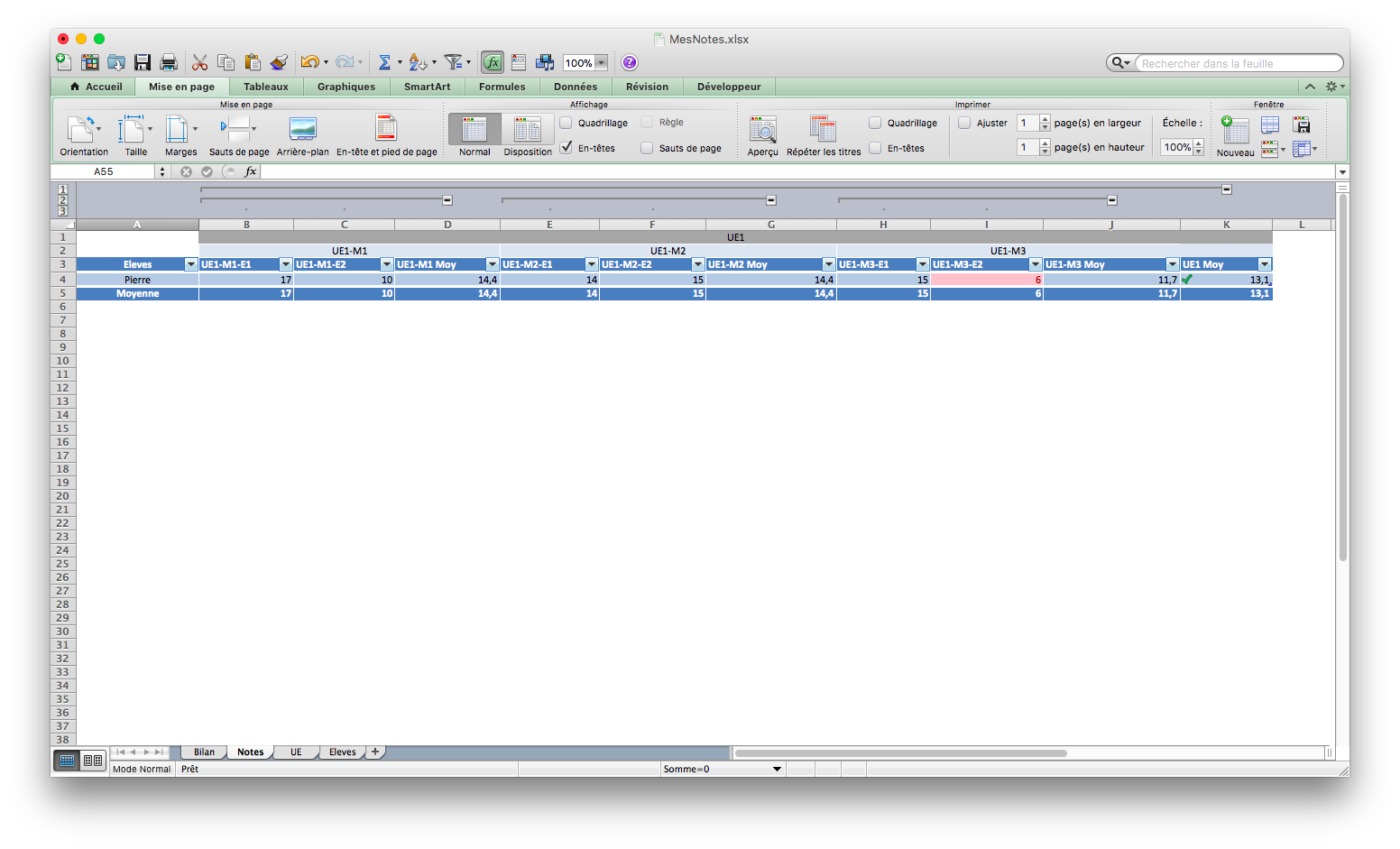1400x849 pixels.
Task: Open the Eleves column filter dropdown
Action: [190, 264]
